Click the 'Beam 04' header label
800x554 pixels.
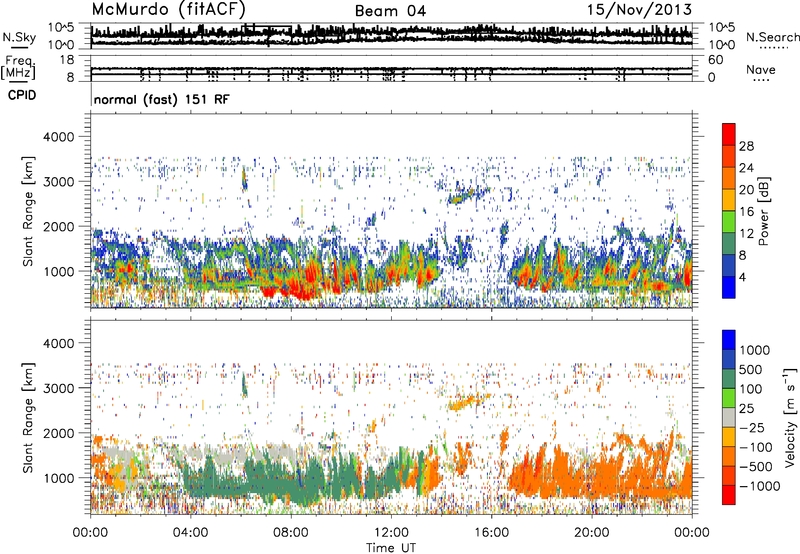click(x=390, y=11)
